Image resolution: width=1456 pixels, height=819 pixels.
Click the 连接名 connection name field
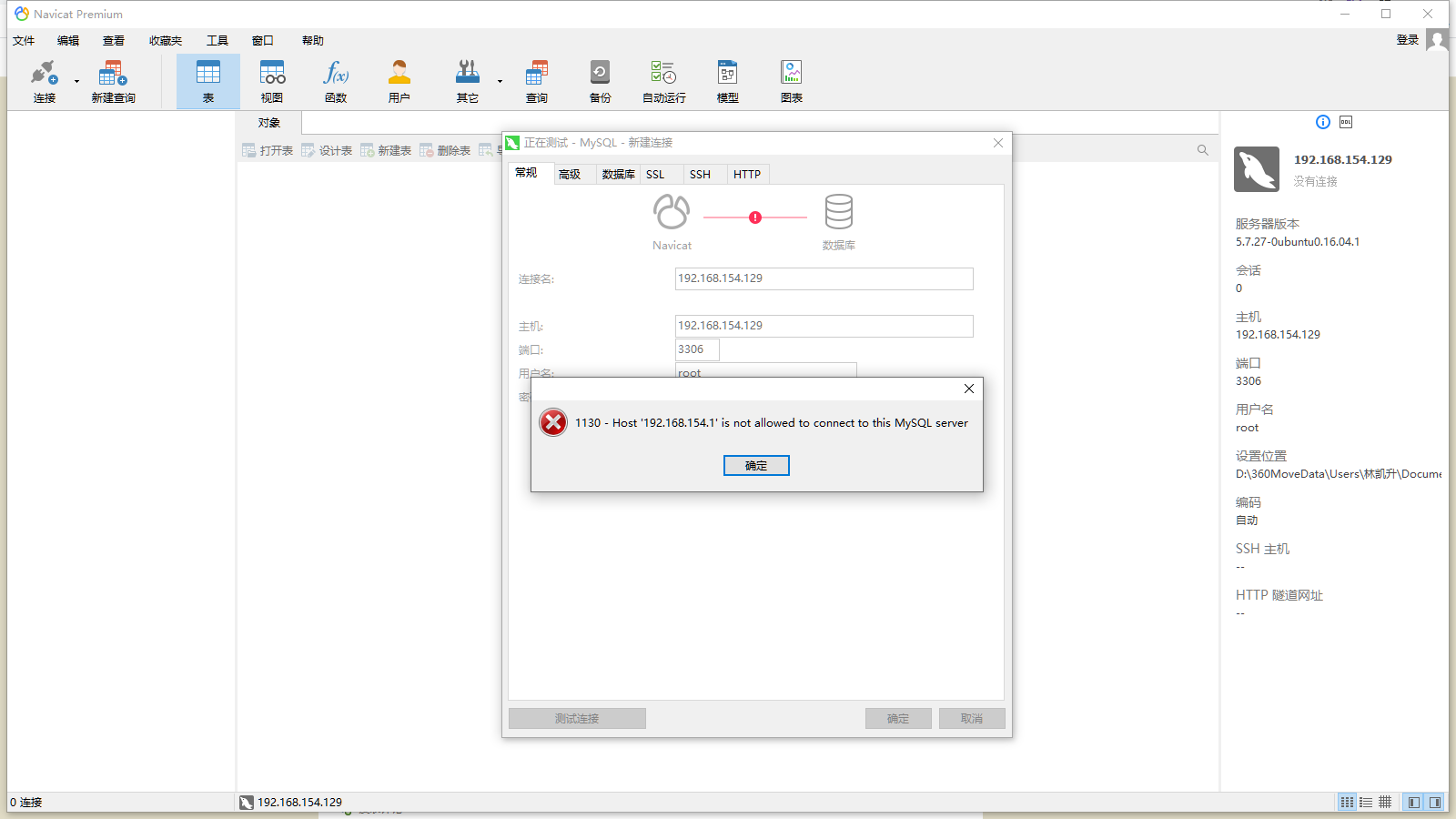pyautogui.click(x=824, y=278)
